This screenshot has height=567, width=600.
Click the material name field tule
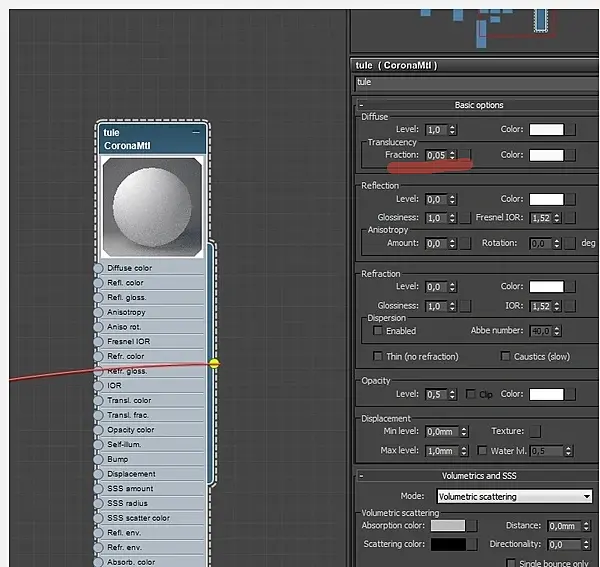pyautogui.click(x=476, y=83)
